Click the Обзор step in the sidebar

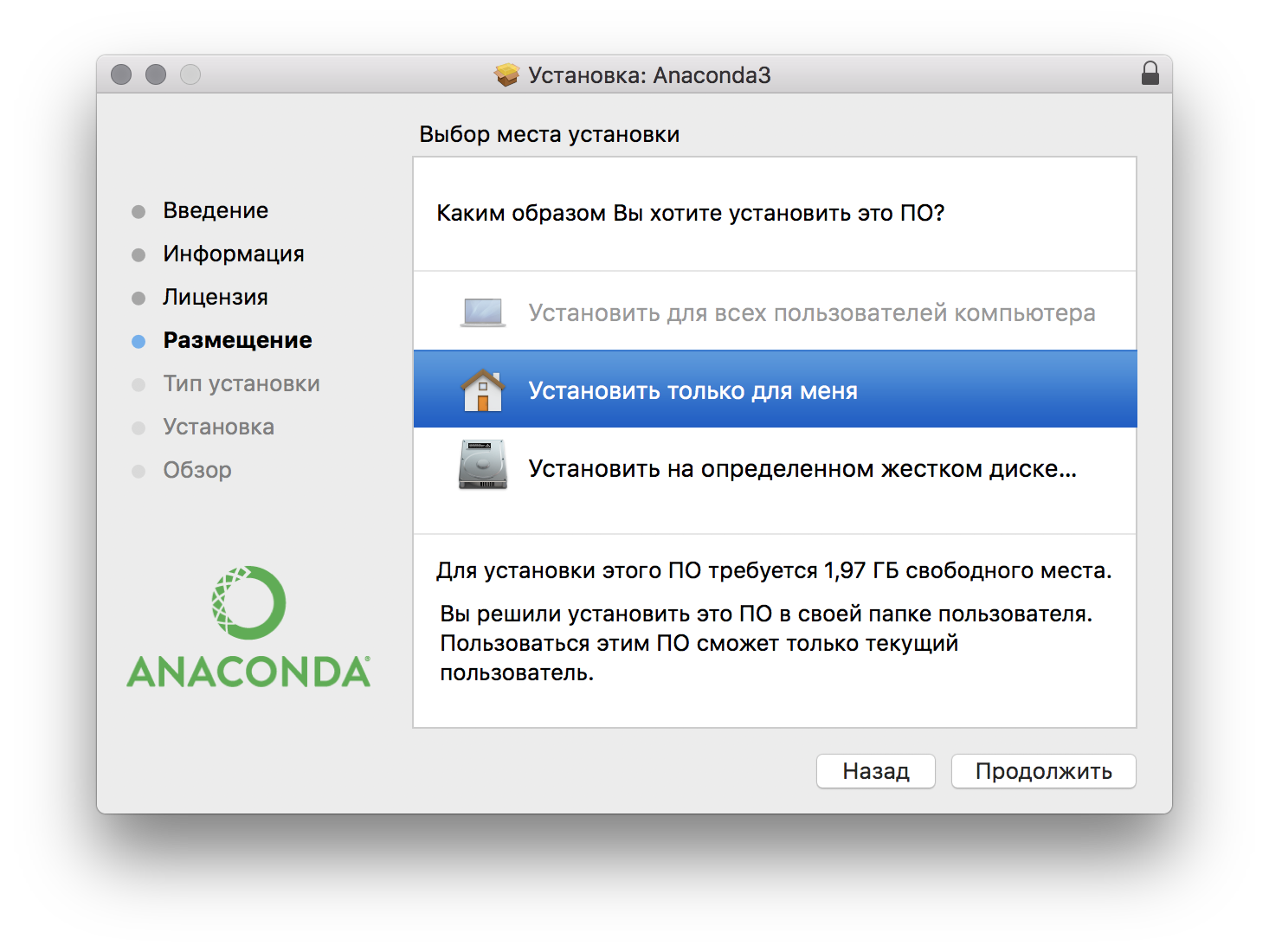point(197,470)
